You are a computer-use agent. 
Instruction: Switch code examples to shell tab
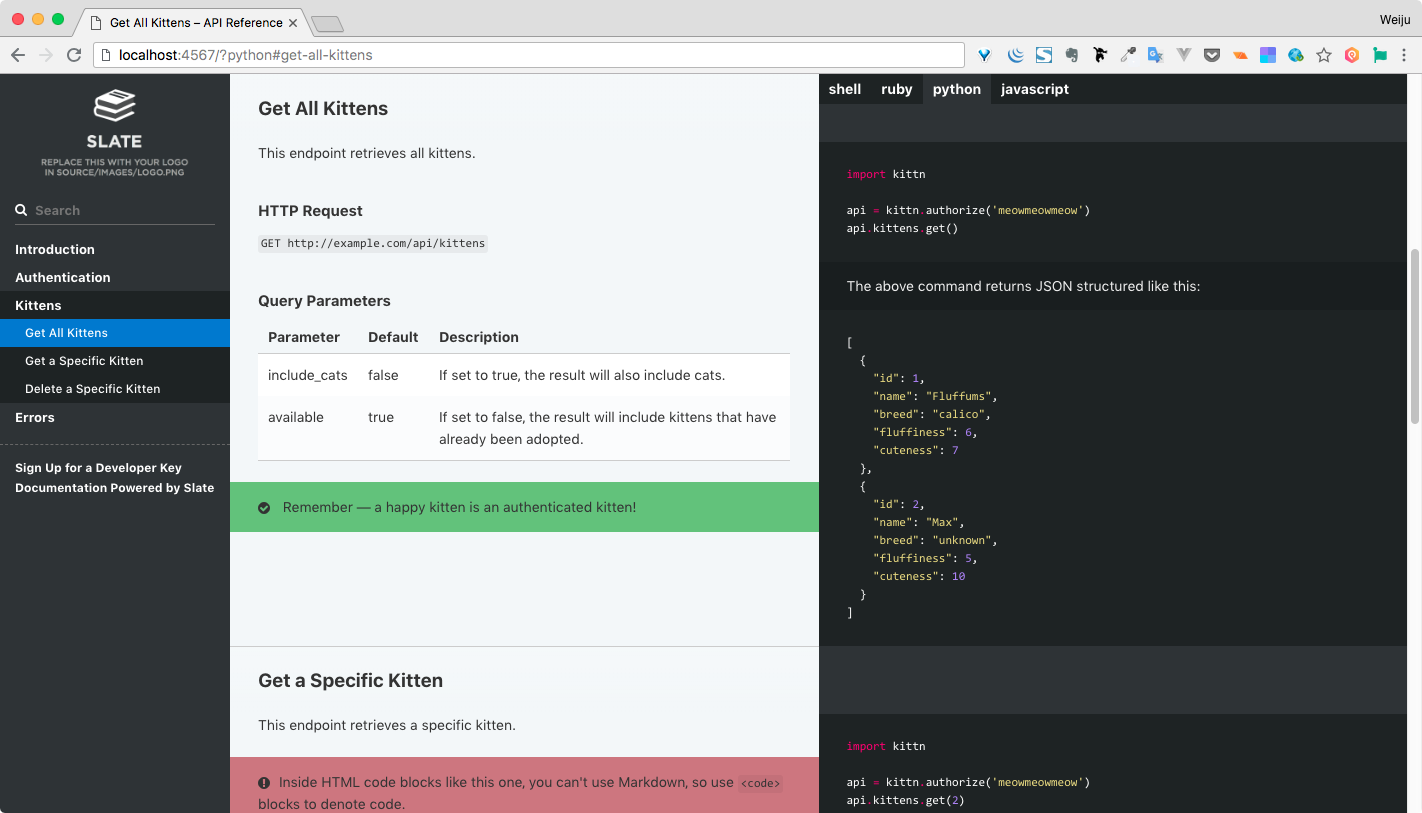[x=845, y=89]
